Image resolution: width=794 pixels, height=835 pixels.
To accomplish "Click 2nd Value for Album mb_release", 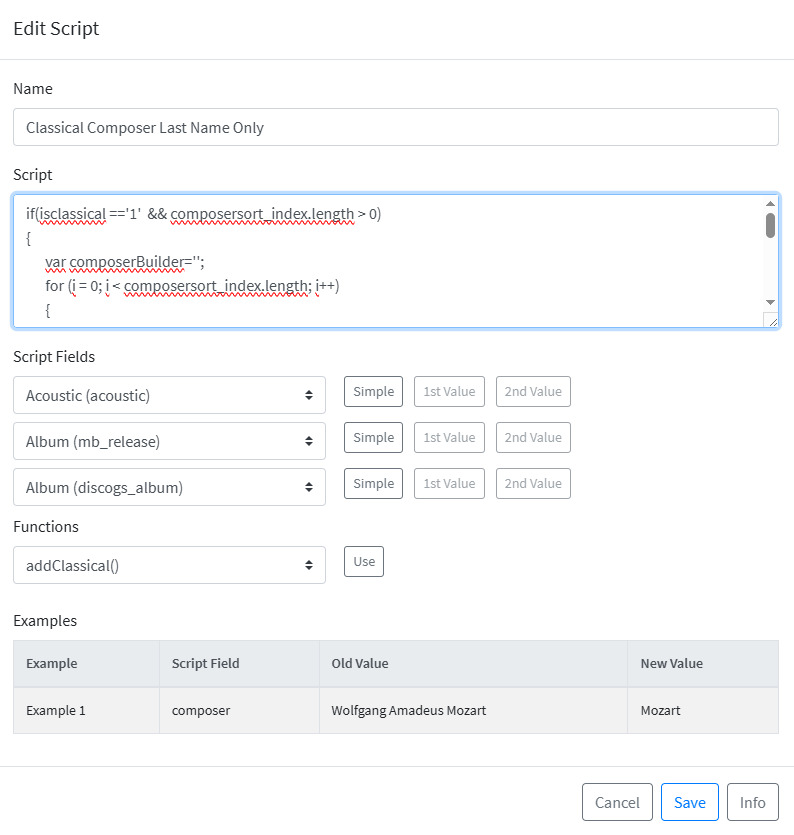I will tap(533, 437).
